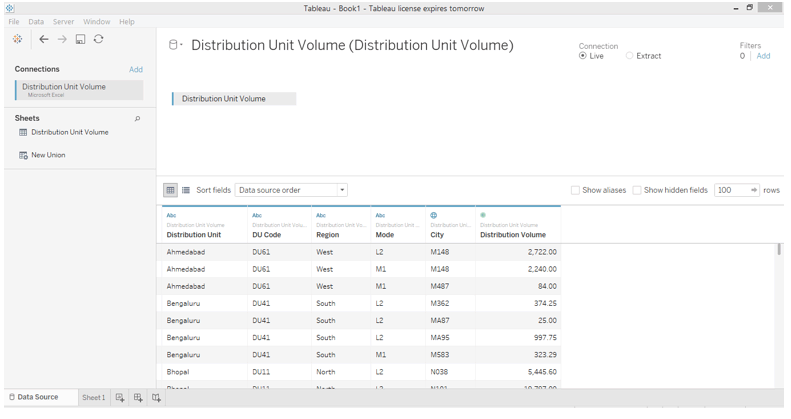Switch to the metadata list view

pos(186,190)
